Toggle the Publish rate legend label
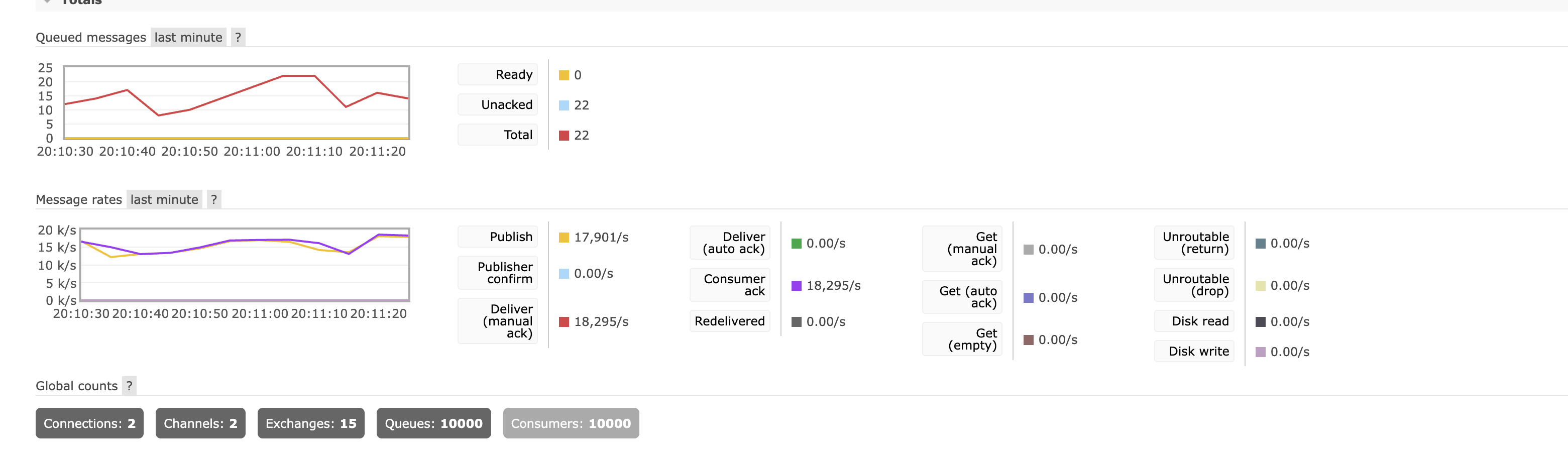Viewport: 1568px width, 452px height. click(510, 237)
